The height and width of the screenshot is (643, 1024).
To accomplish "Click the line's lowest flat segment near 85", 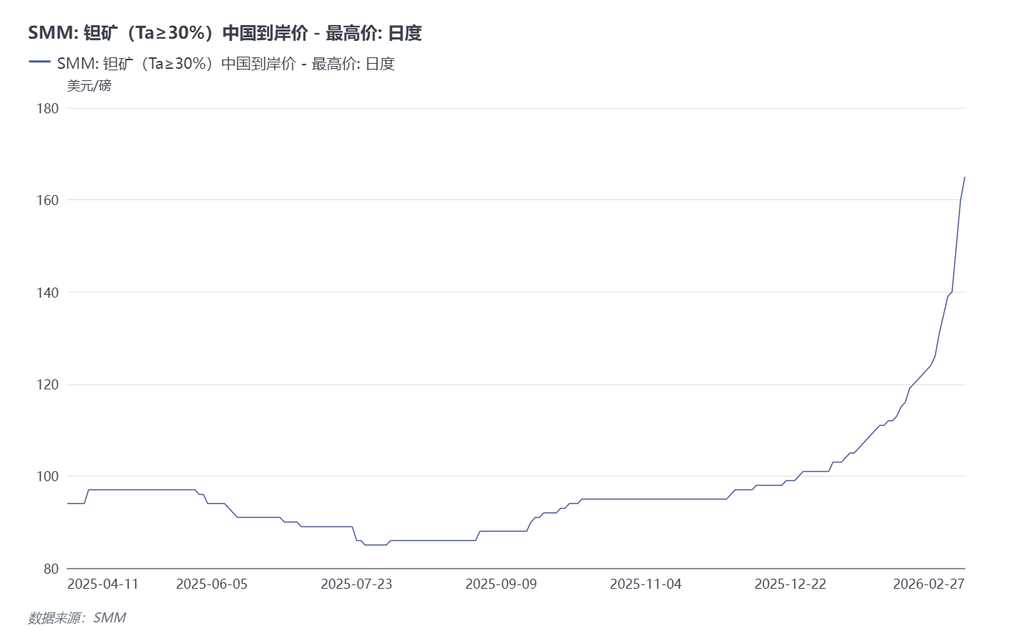I will click(x=375, y=545).
